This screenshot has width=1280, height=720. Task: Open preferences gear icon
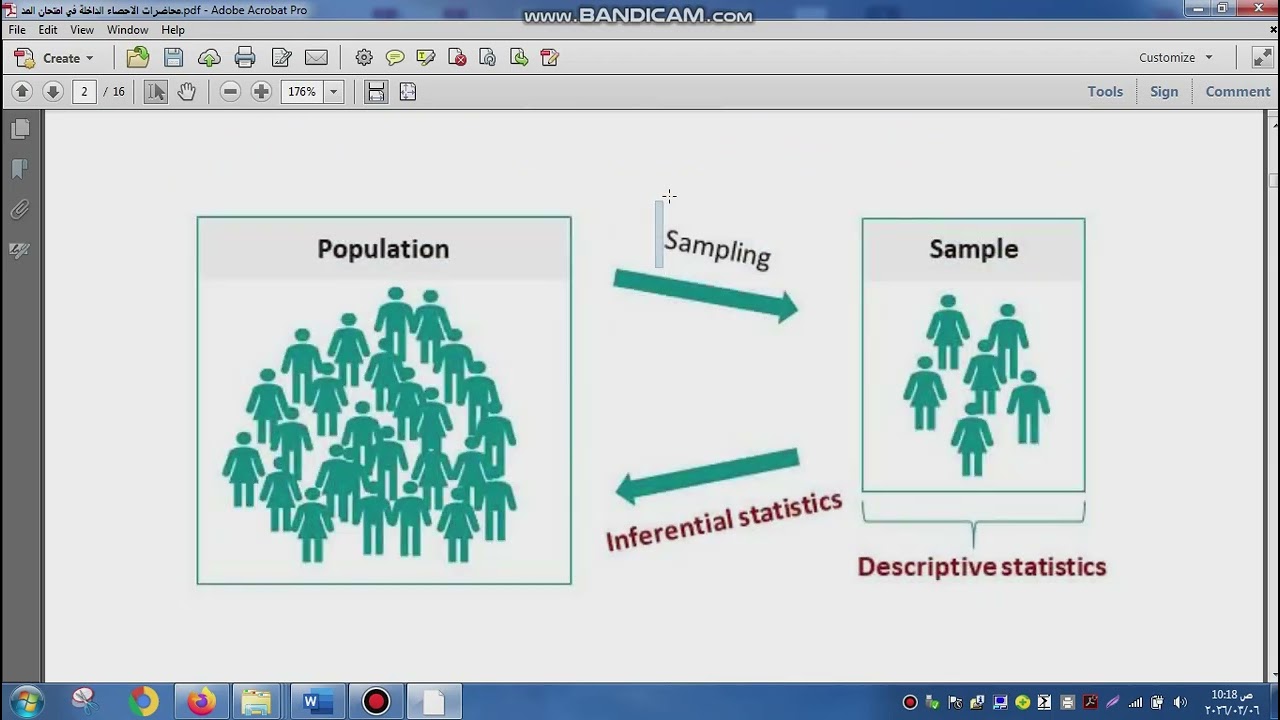364,58
